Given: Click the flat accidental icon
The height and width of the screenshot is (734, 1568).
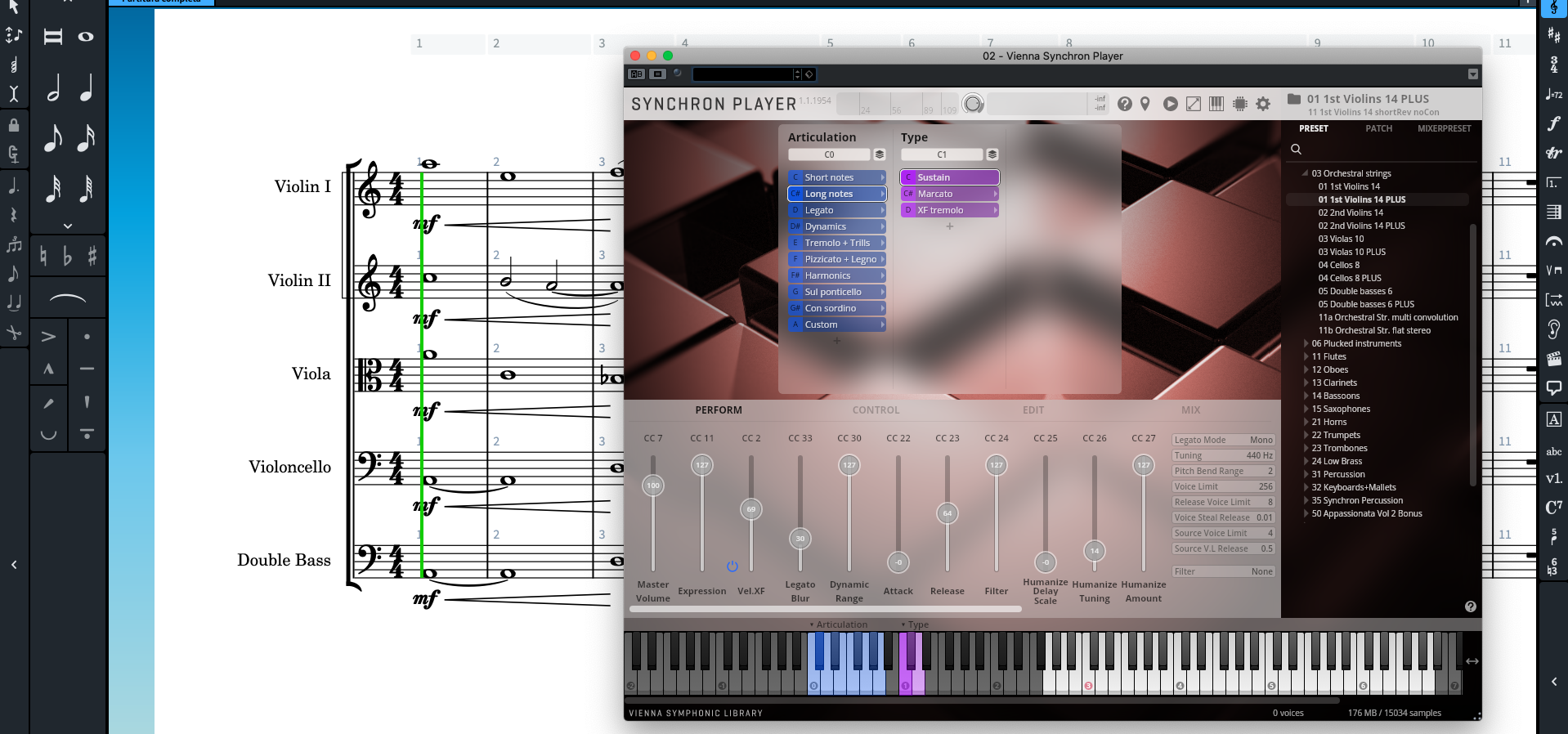Looking at the screenshot, I should coord(68,257).
